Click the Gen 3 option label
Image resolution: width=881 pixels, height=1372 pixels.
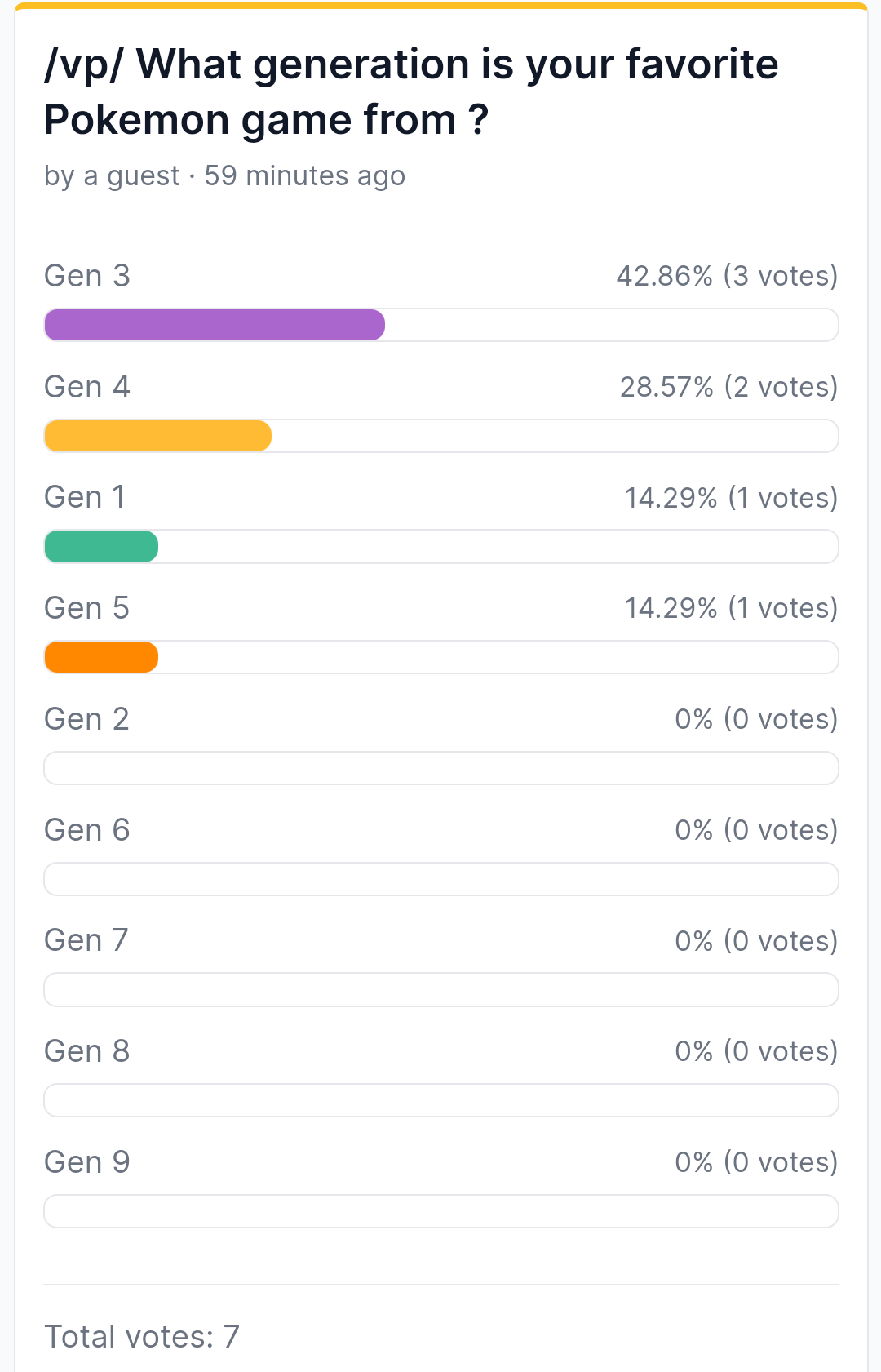[87, 276]
